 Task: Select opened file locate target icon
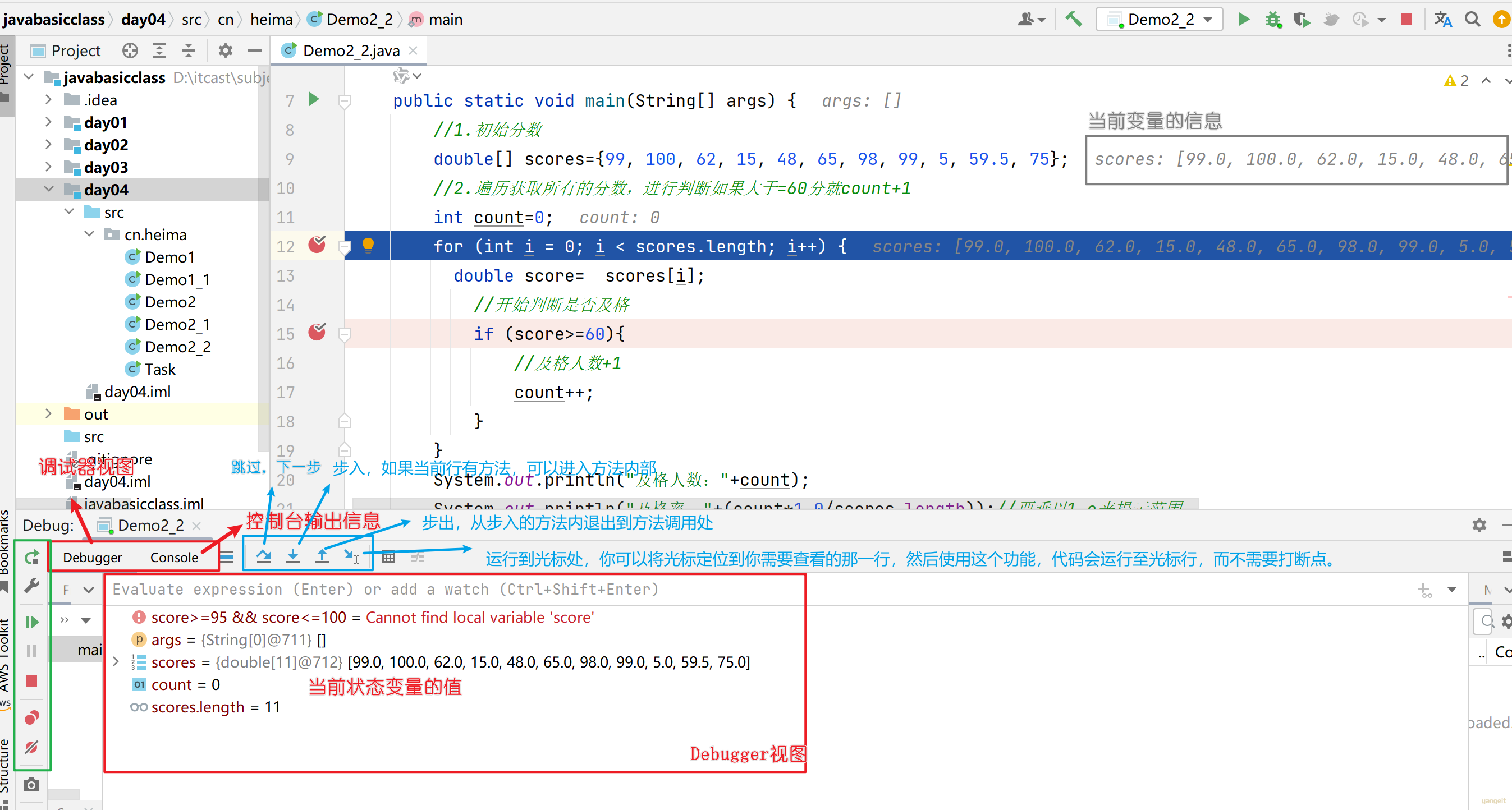click(x=130, y=51)
